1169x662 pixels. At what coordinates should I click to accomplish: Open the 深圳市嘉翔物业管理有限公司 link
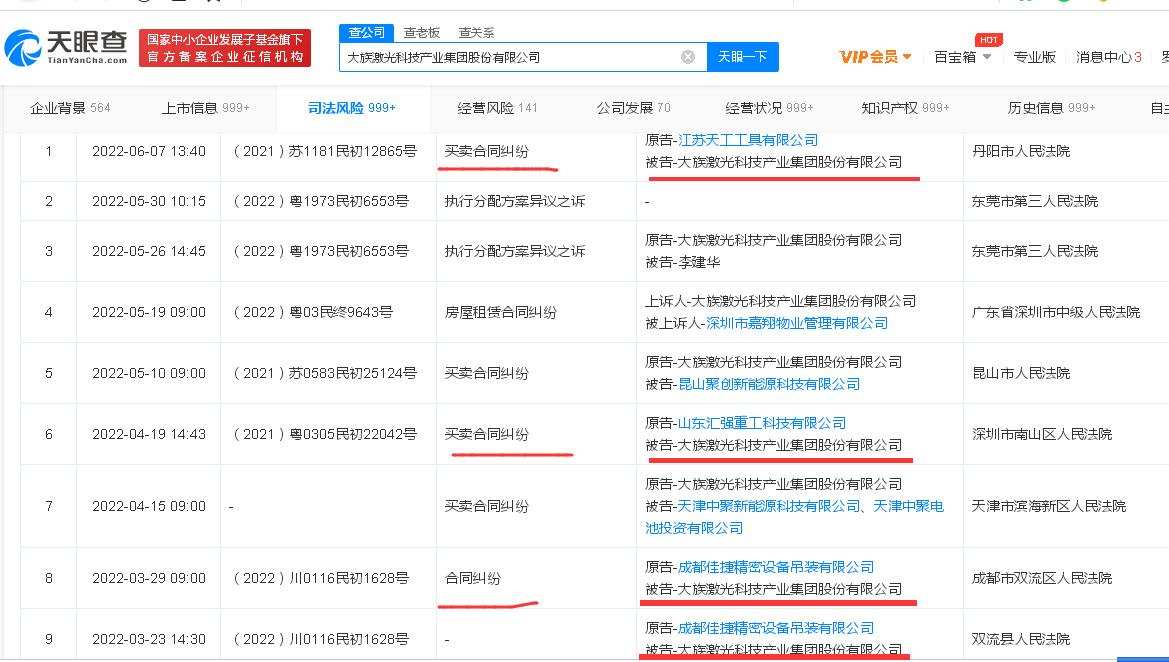click(797, 323)
